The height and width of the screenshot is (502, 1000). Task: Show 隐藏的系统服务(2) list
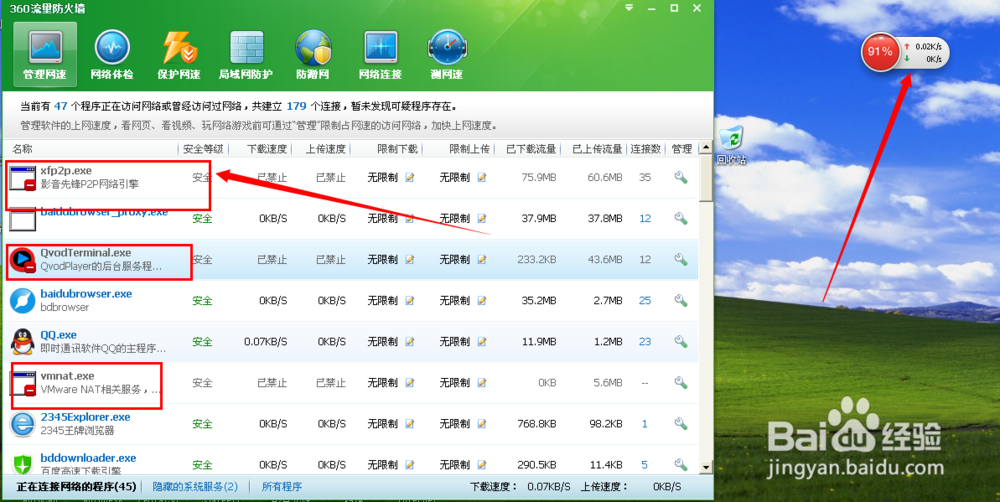pyautogui.click(x=195, y=487)
